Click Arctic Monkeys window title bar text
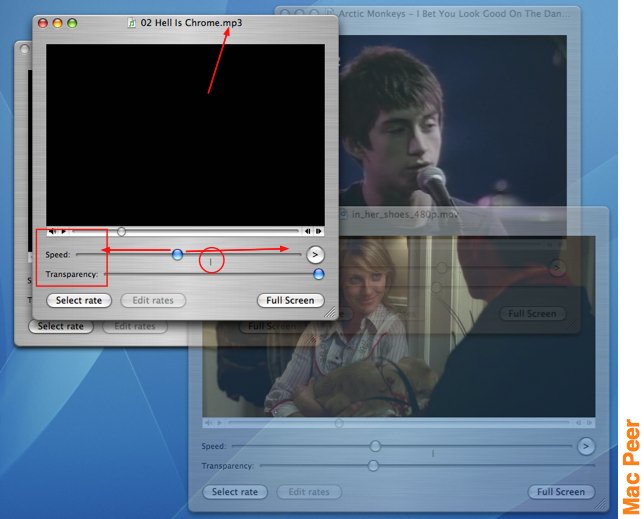The width and height of the screenshot is (644, 519). coord(454,14)
